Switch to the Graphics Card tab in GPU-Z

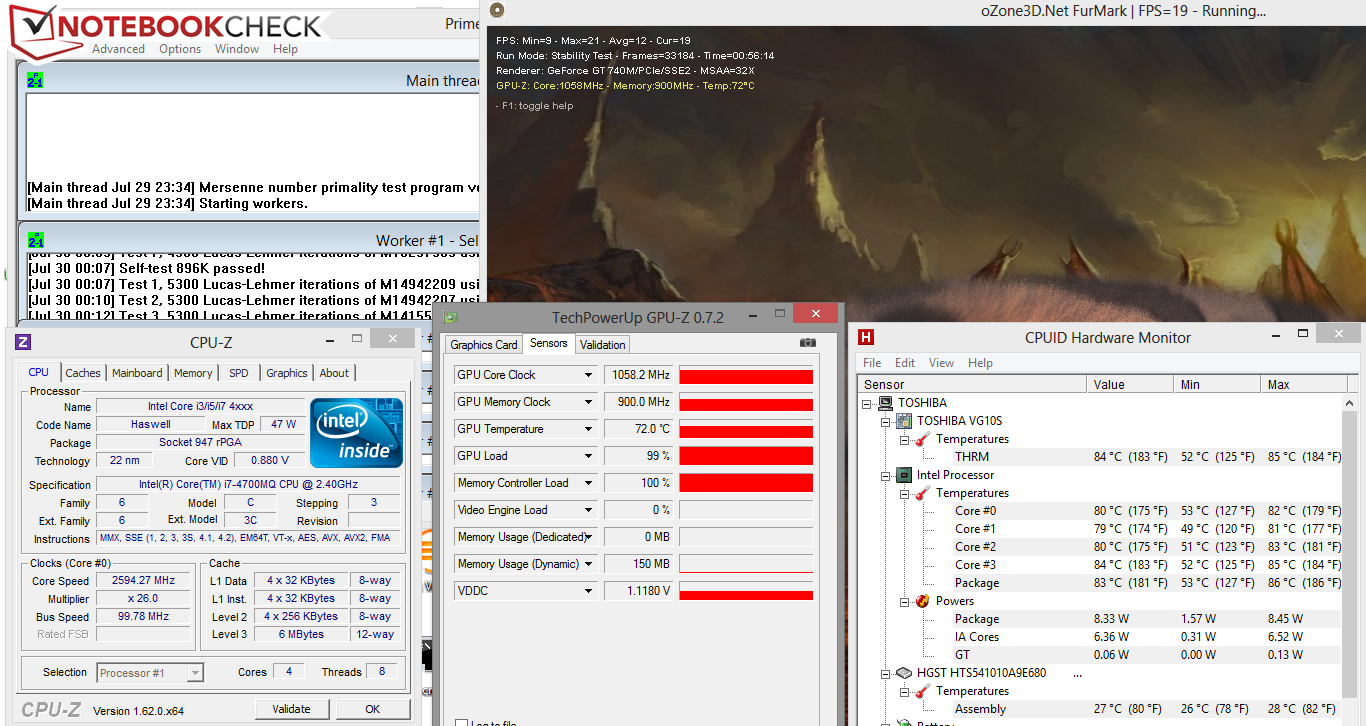click(484, 345)
